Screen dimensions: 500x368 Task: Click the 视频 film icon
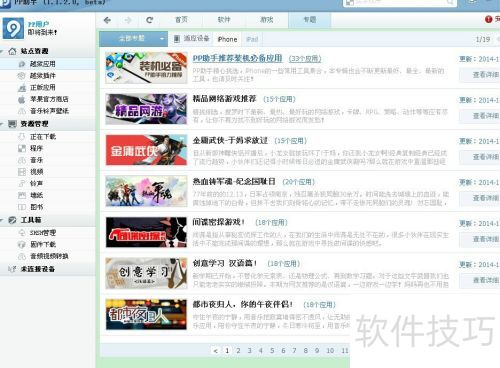point(22,172)
